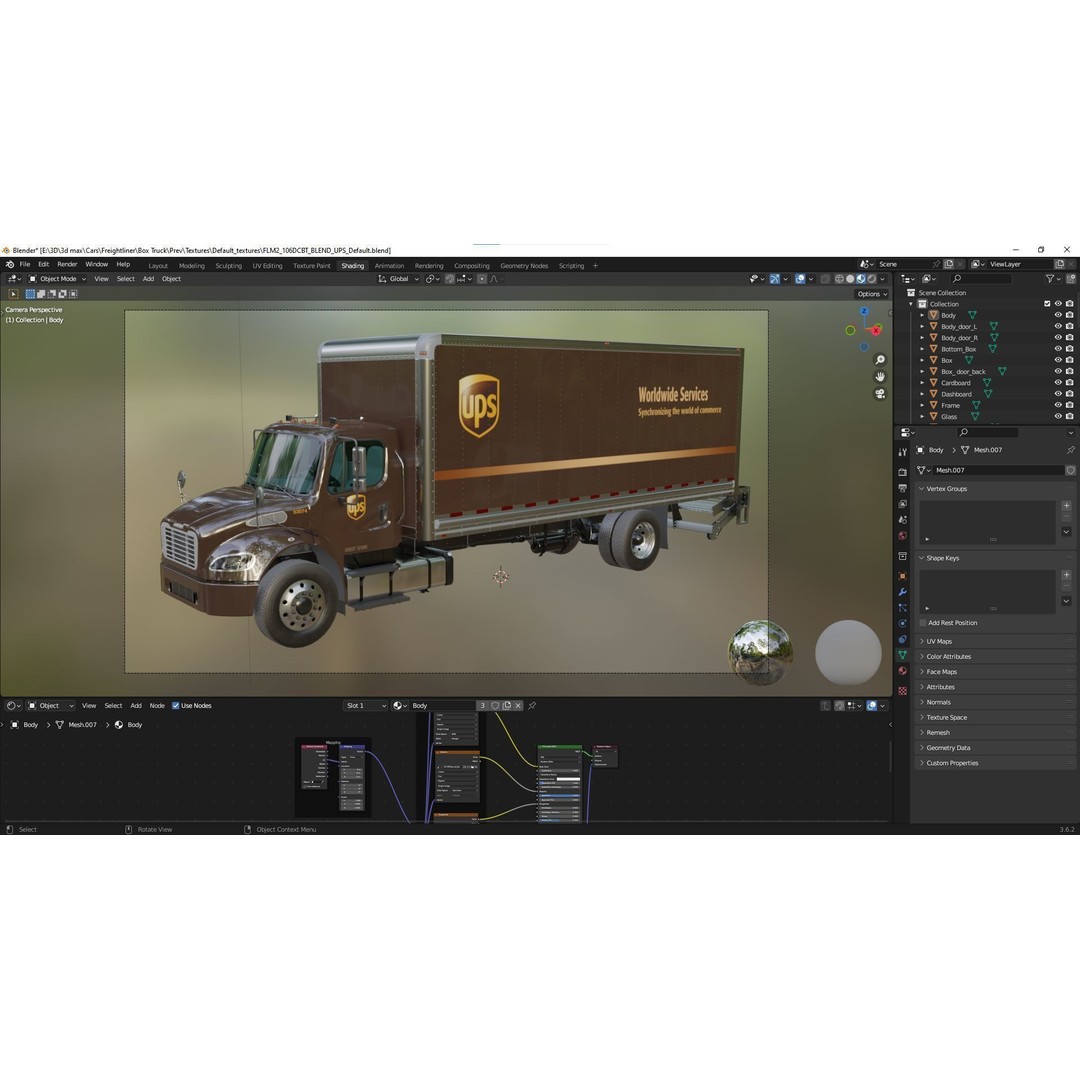Add a new shape key with plus
Screen dimensions: 1080x1080
click(1066, 575)
